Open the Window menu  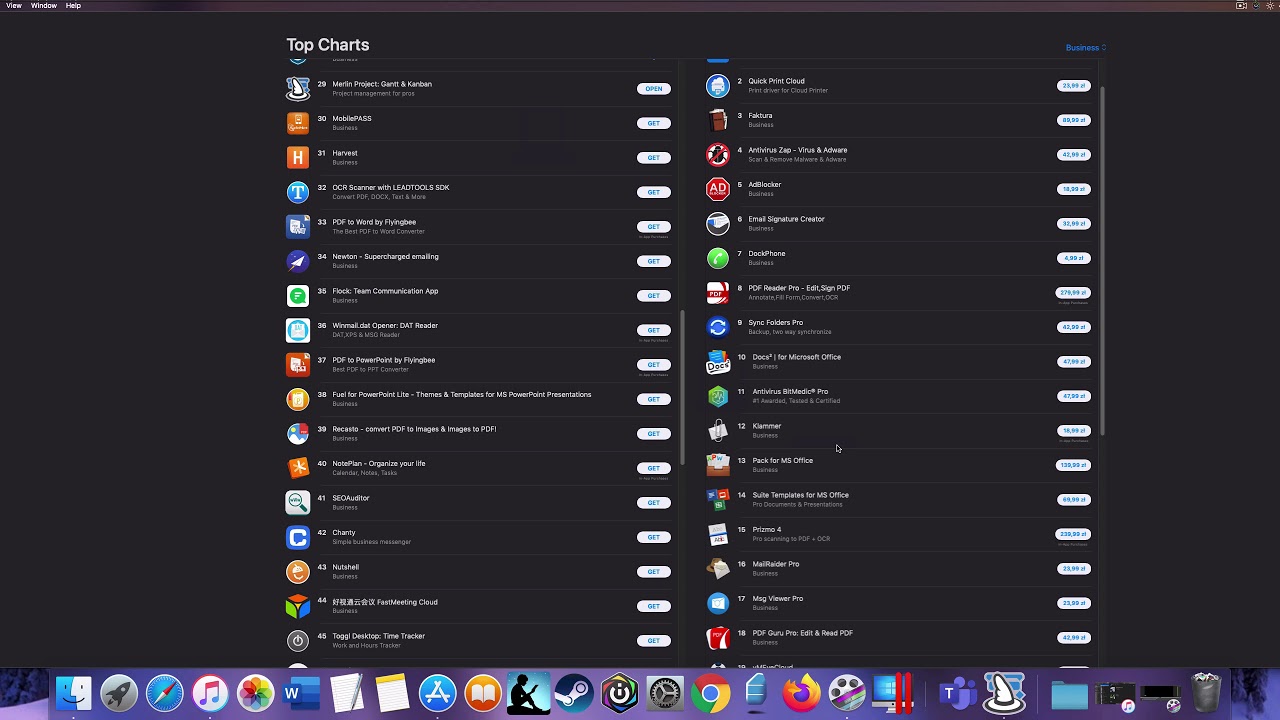point(43,6)
